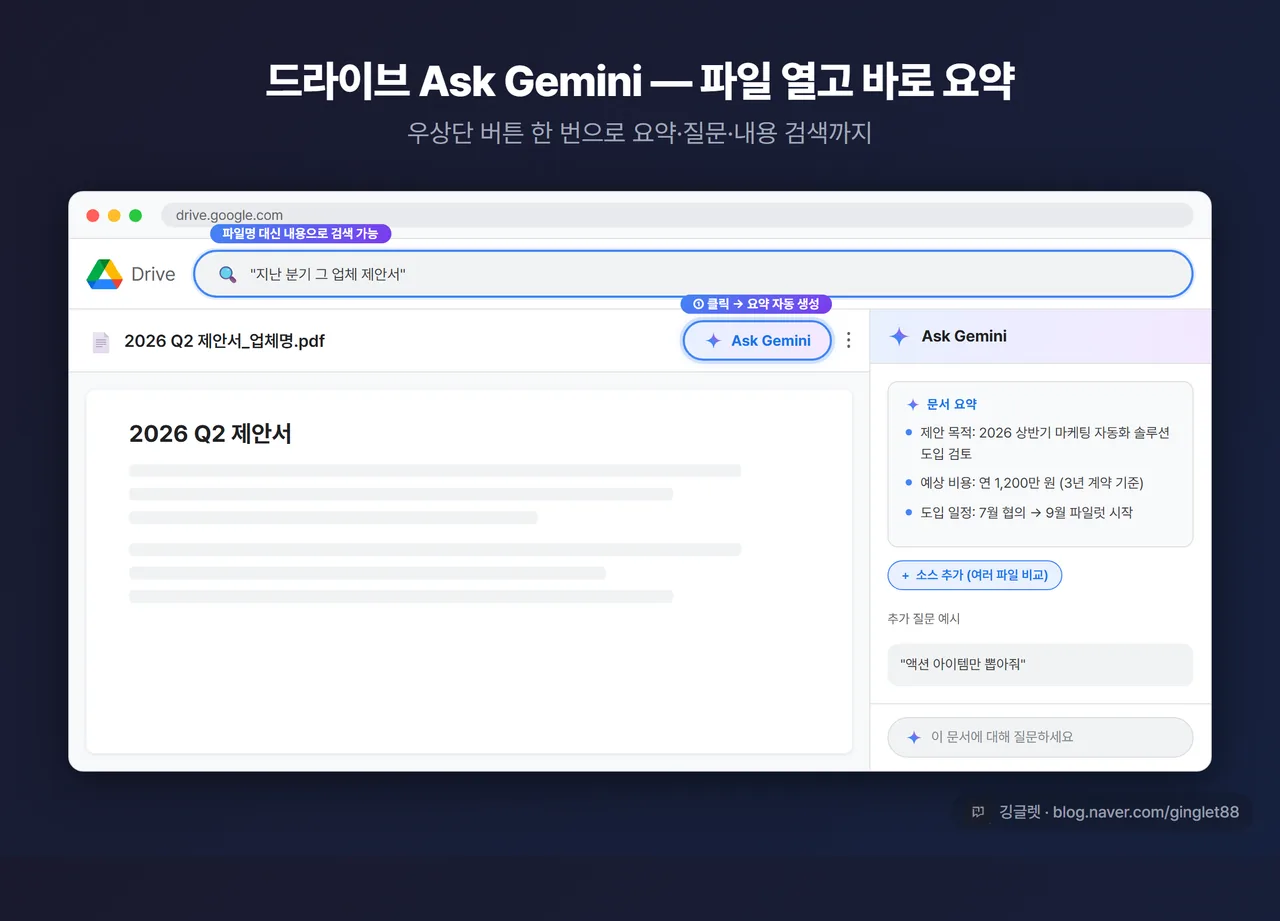1280x921 pixels.
Task: Click the 도입 일정 summary bullet
Action: [x=1020, y=513]
